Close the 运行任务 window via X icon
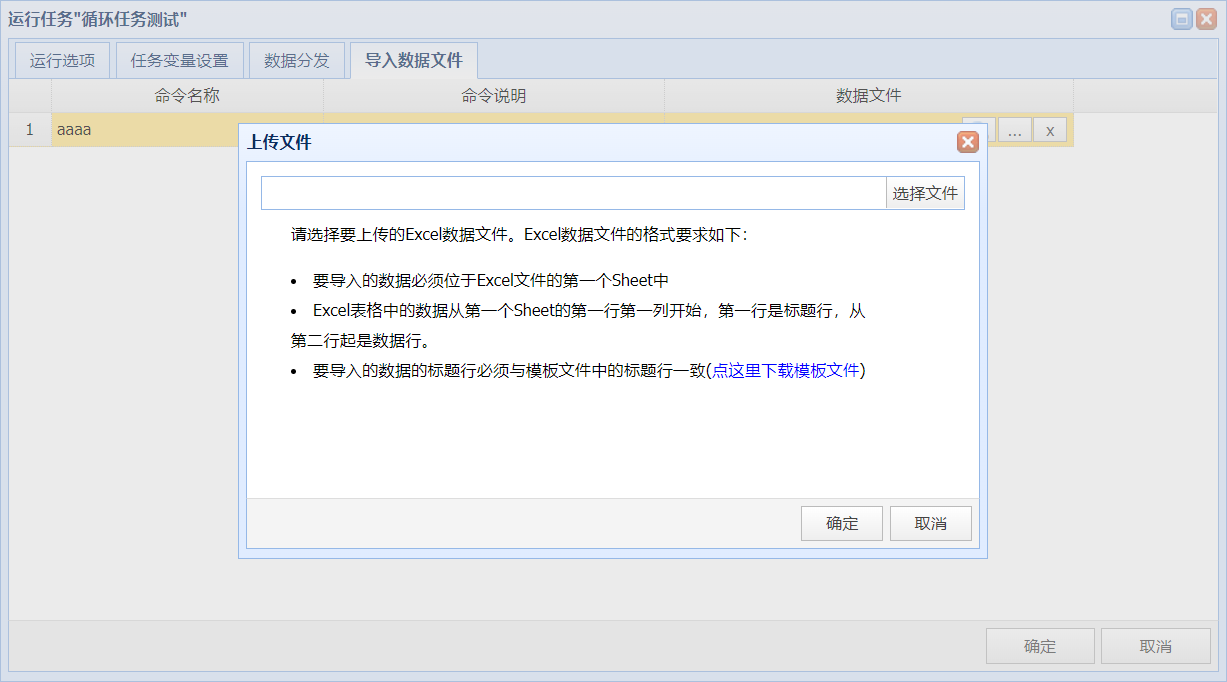Viewport: 1227px width, 682px height. pyautogui.click(x=1205, y=19)
